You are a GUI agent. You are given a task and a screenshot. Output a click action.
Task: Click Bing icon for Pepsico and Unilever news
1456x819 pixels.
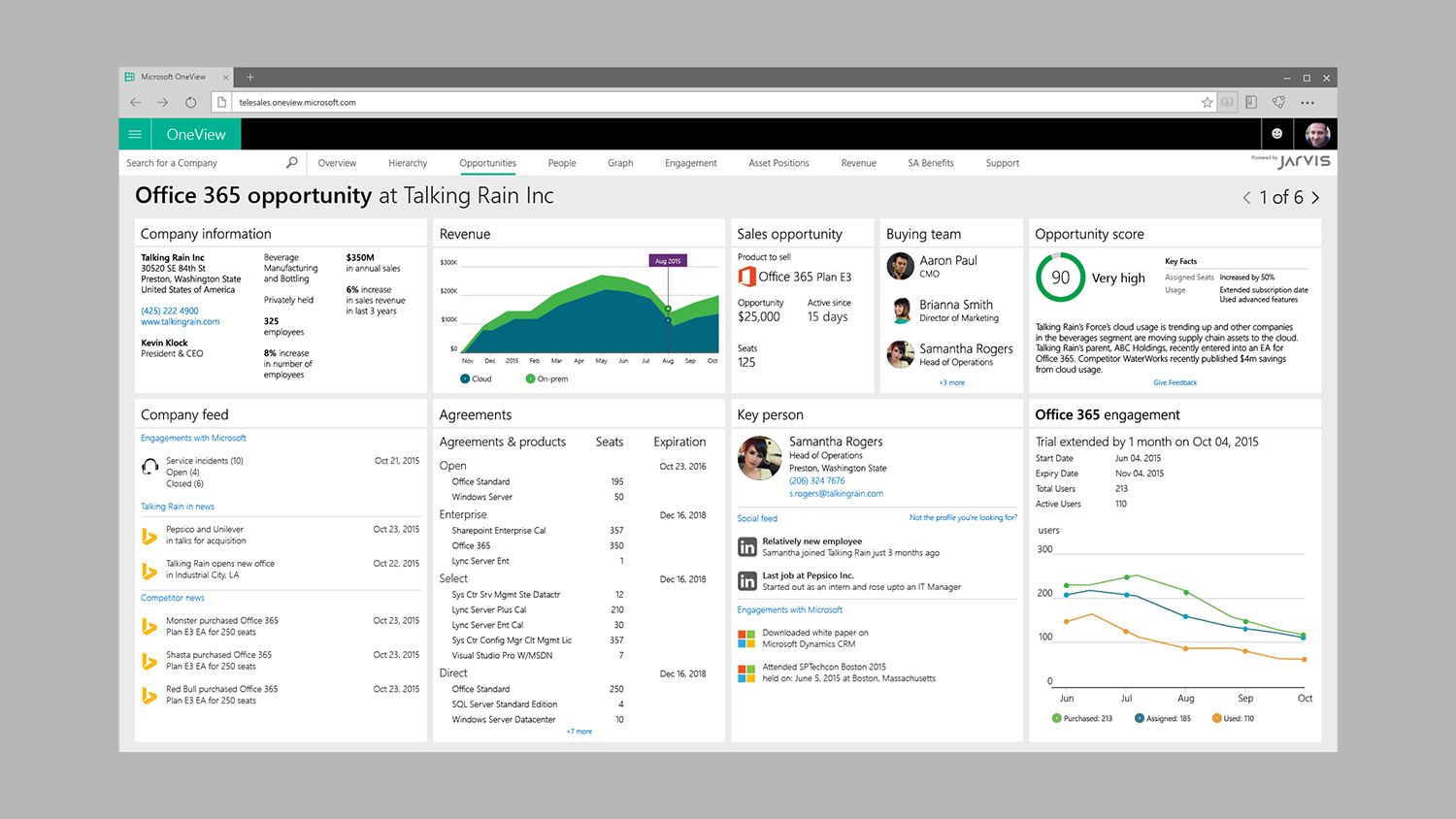[149, 536]
